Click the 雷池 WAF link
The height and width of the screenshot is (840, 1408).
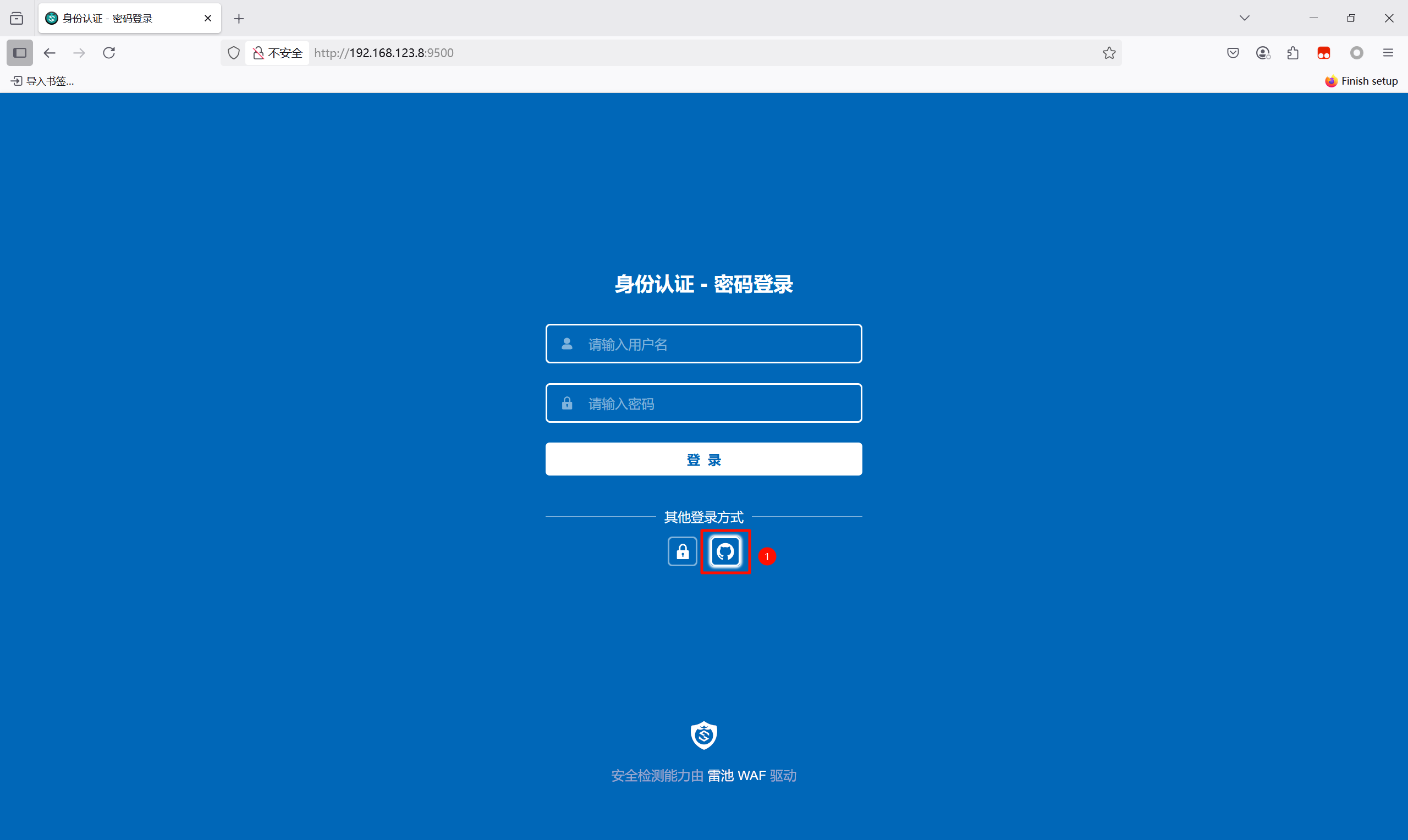(x=736, y=776)
